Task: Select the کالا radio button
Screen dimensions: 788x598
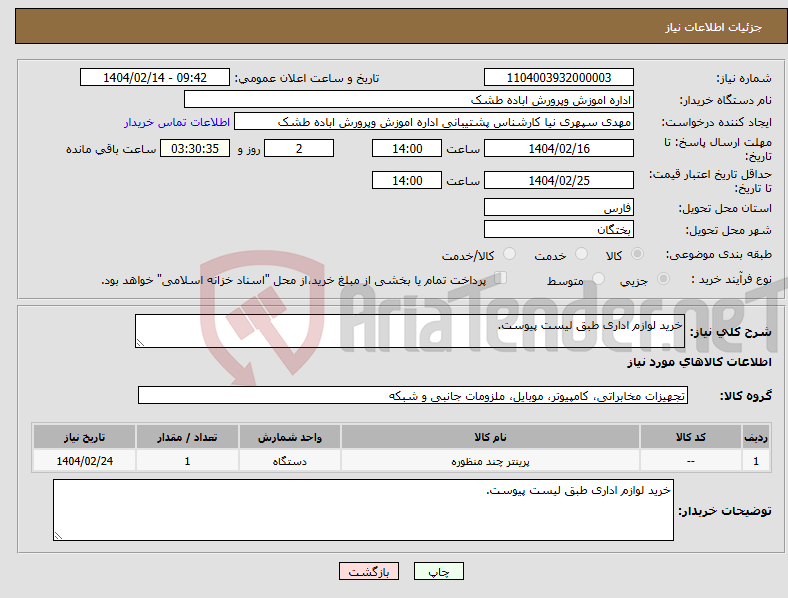Action: (637, 254)
